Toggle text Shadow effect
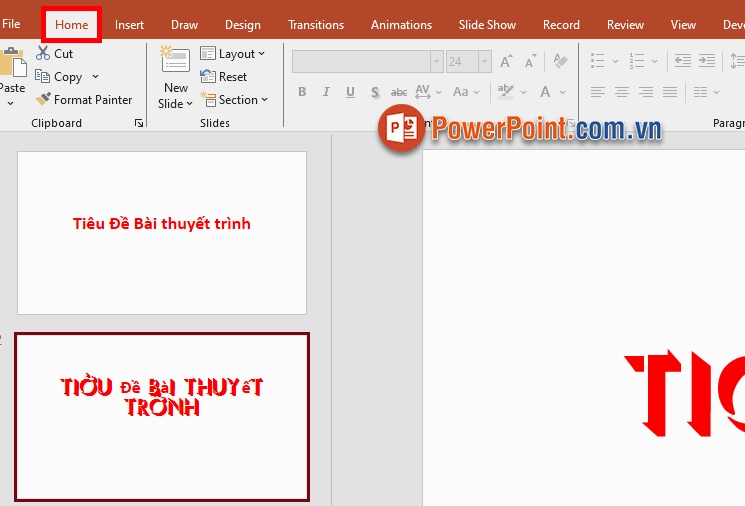The image size is (745, 506). [x=375, y=92]
